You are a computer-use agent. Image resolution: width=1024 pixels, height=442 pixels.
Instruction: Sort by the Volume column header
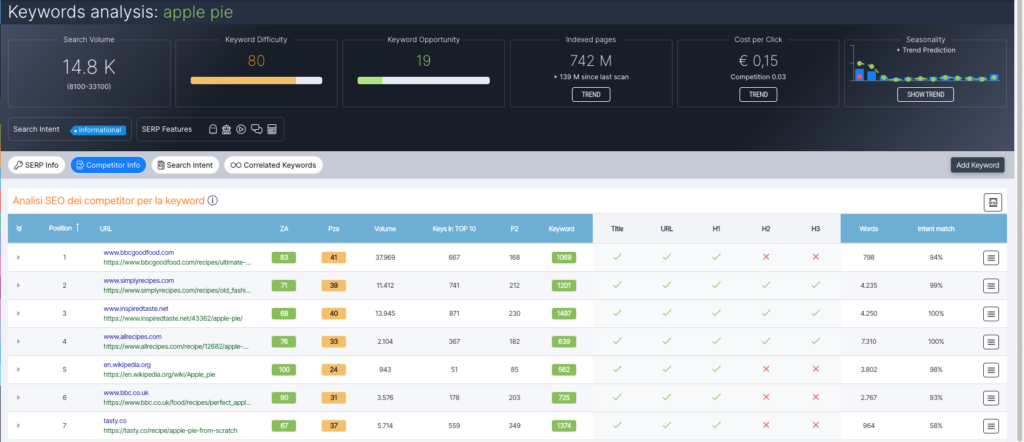click(x=385, y=229)
